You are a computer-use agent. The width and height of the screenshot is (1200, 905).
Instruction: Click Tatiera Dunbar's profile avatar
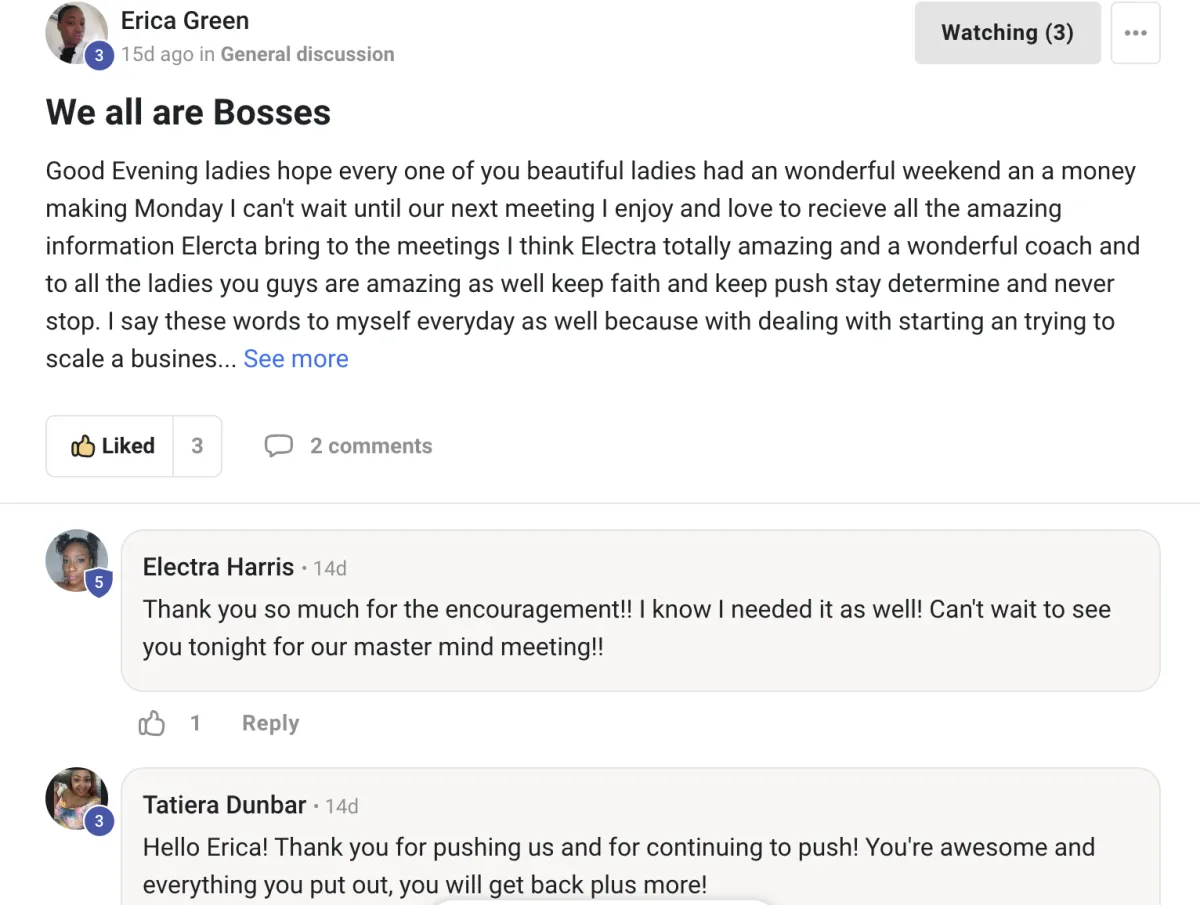(76, 798)
